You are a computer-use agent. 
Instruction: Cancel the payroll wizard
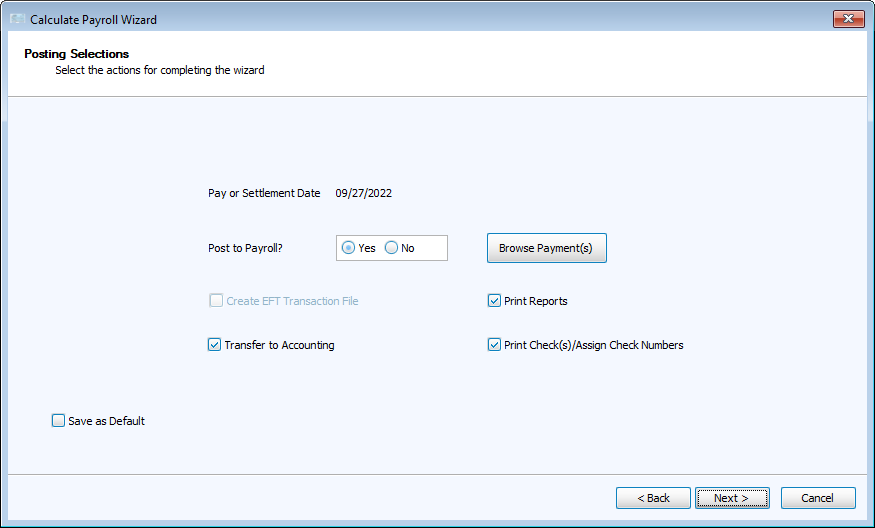[x=817, y=498]
